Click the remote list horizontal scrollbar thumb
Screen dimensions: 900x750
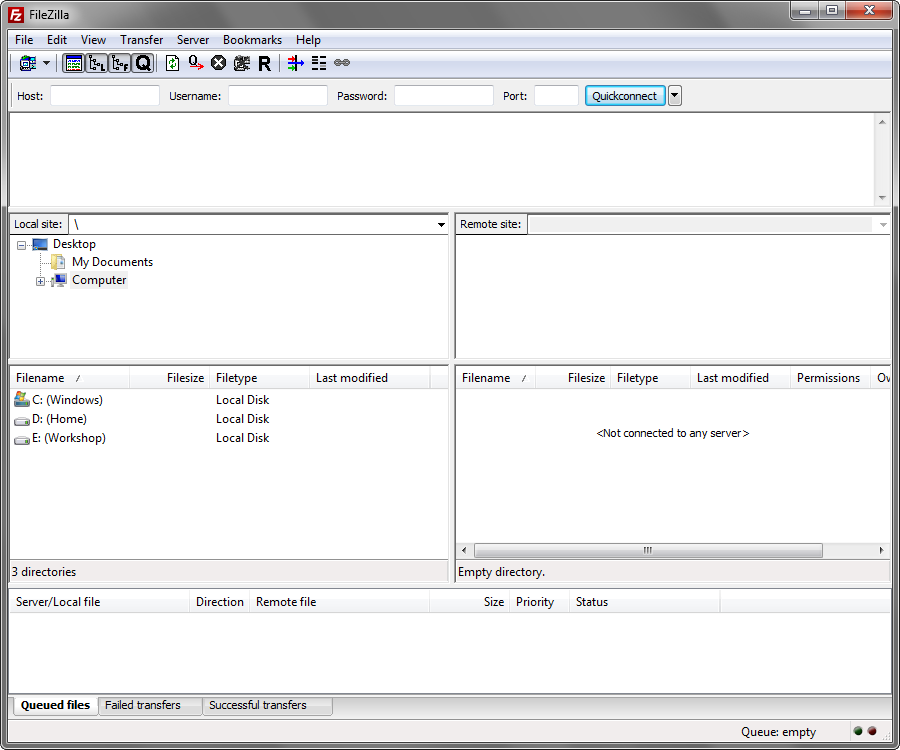coord(648,550)
